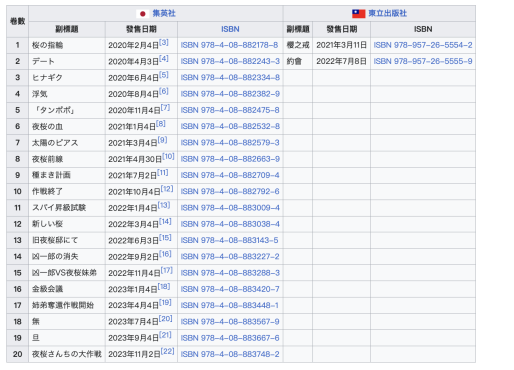The image size is (514, 370).
Task: Open ISBN 978-4-08-882475-8 link
Action: 230,110
